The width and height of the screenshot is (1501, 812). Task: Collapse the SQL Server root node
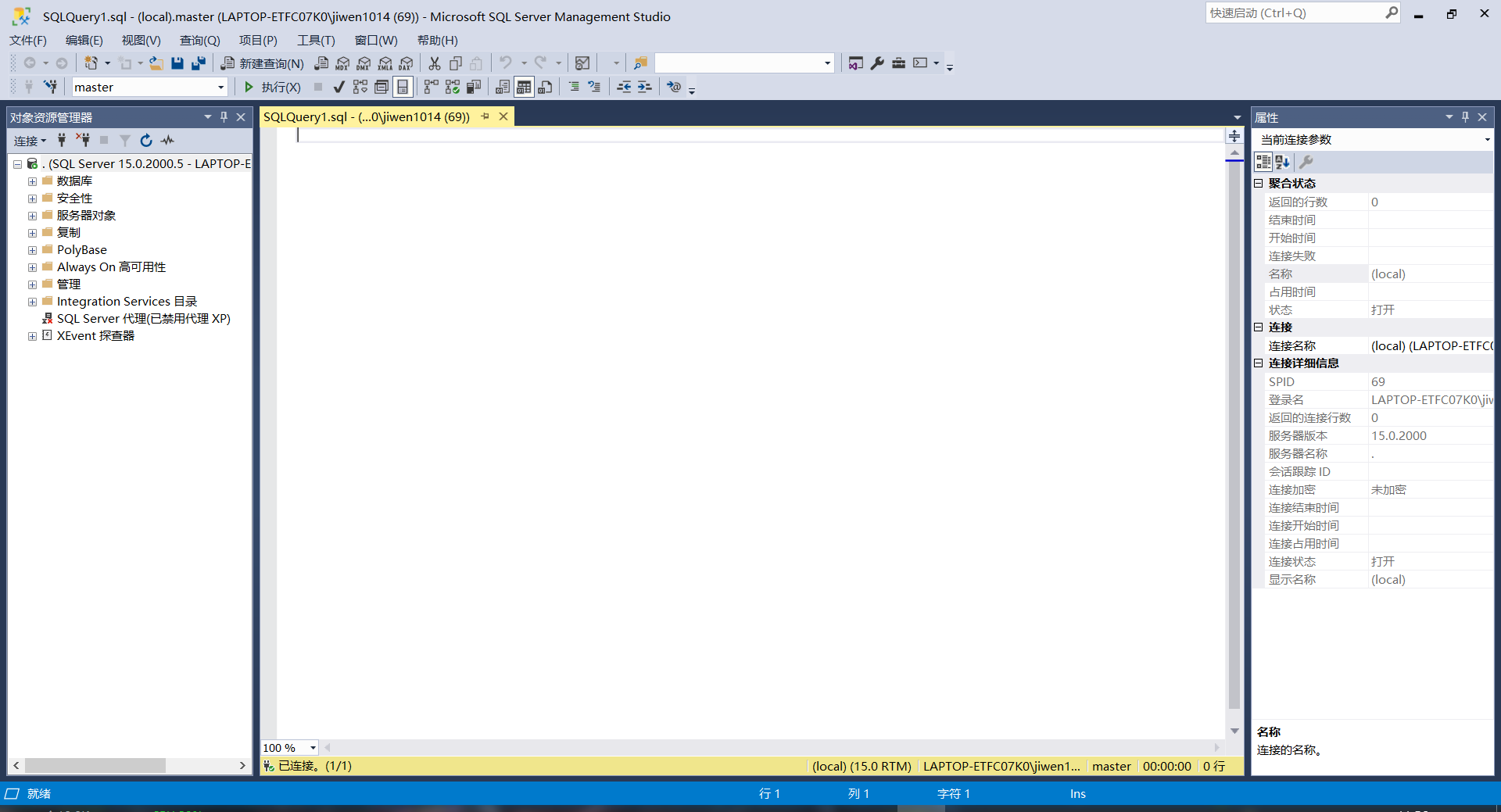pyautogui.click(x=17, y=164)
